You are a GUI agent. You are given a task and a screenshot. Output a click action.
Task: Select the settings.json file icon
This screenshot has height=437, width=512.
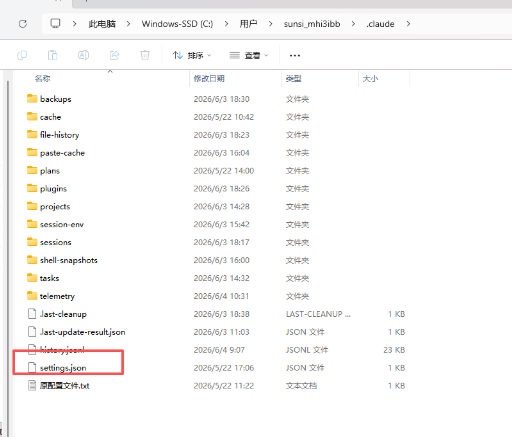tap(32, 367)
